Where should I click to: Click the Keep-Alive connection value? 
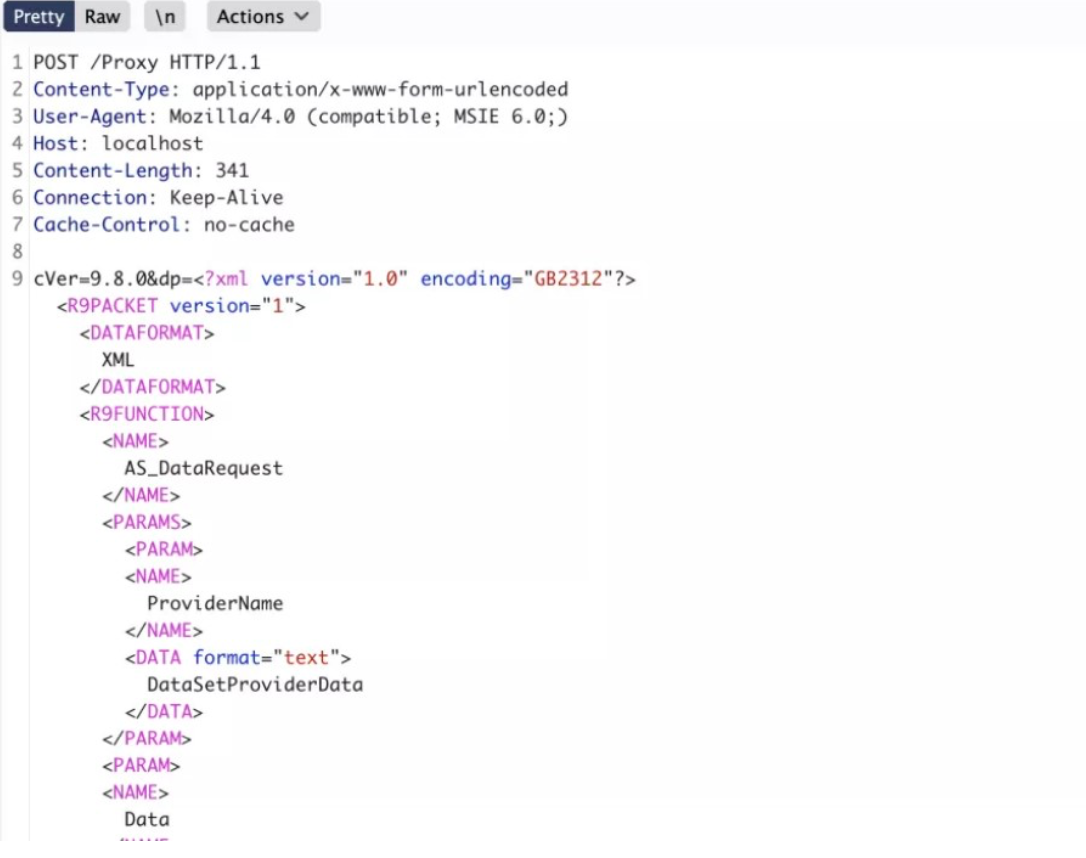pos(226,198)
